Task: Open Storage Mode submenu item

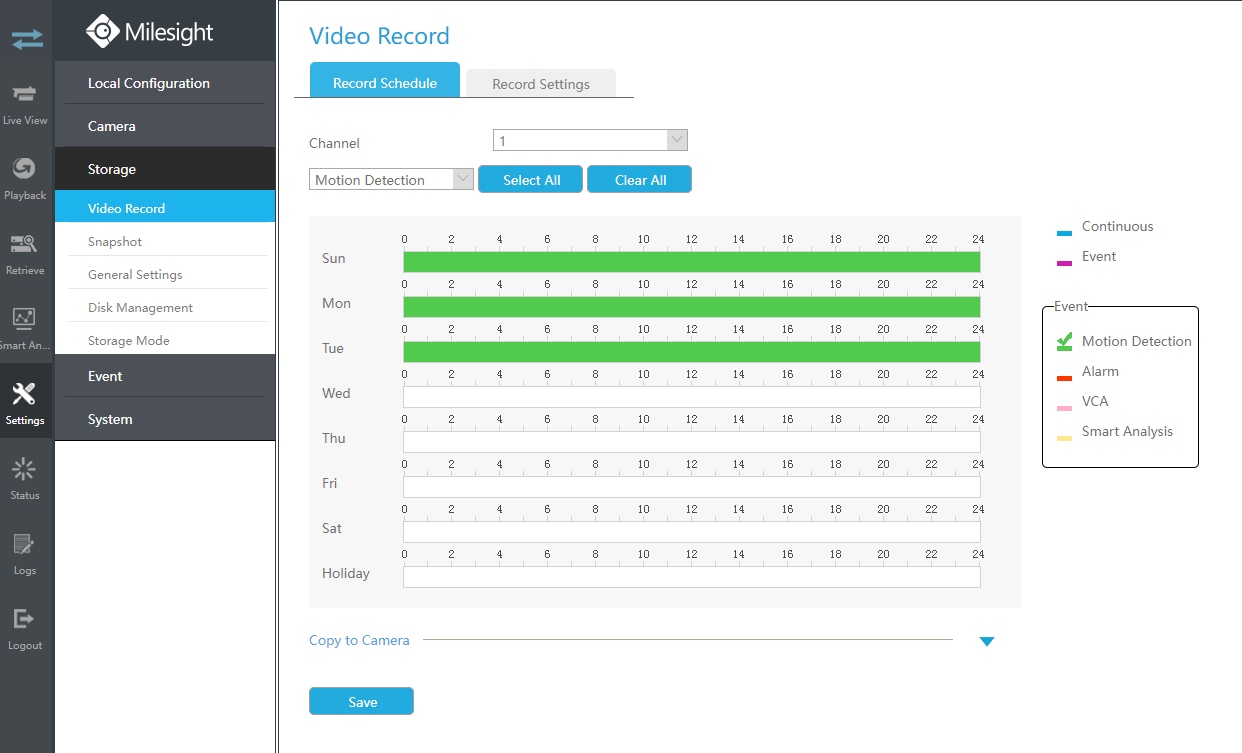Action: [165, 340]
